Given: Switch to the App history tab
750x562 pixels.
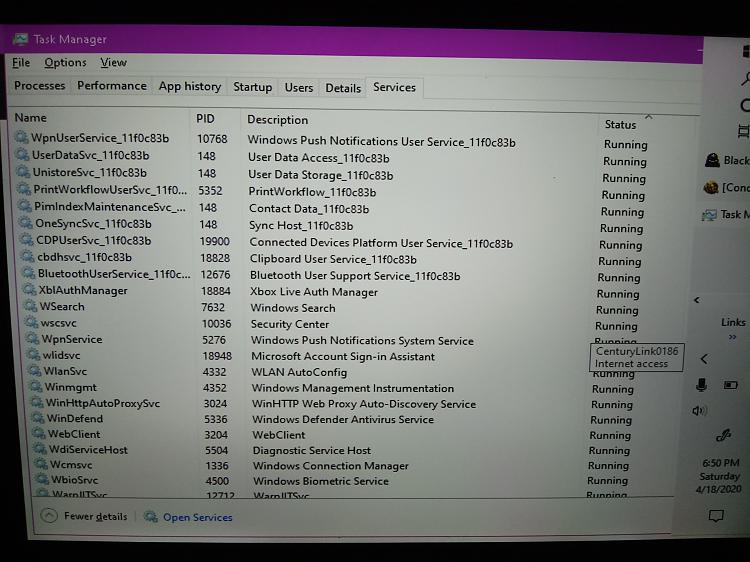Looking at the screenshot, I should tap(190, 87).
